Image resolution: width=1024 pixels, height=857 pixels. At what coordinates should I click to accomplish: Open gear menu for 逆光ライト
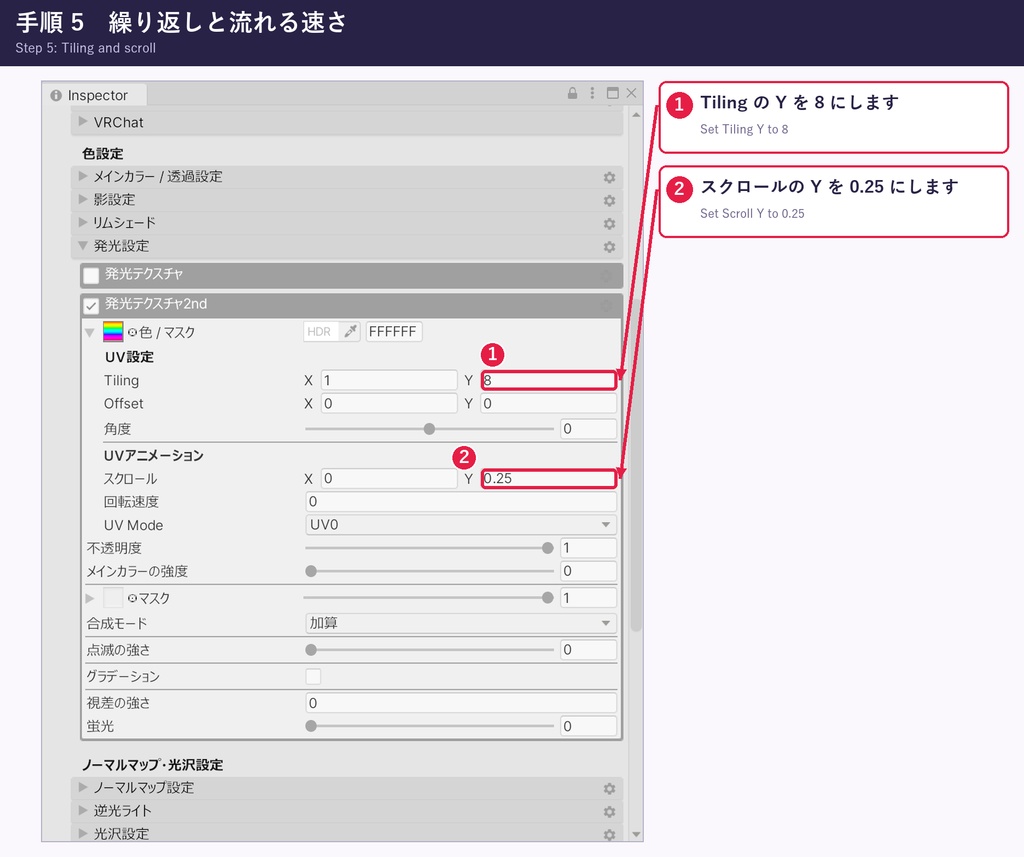(x=609, y=811)
